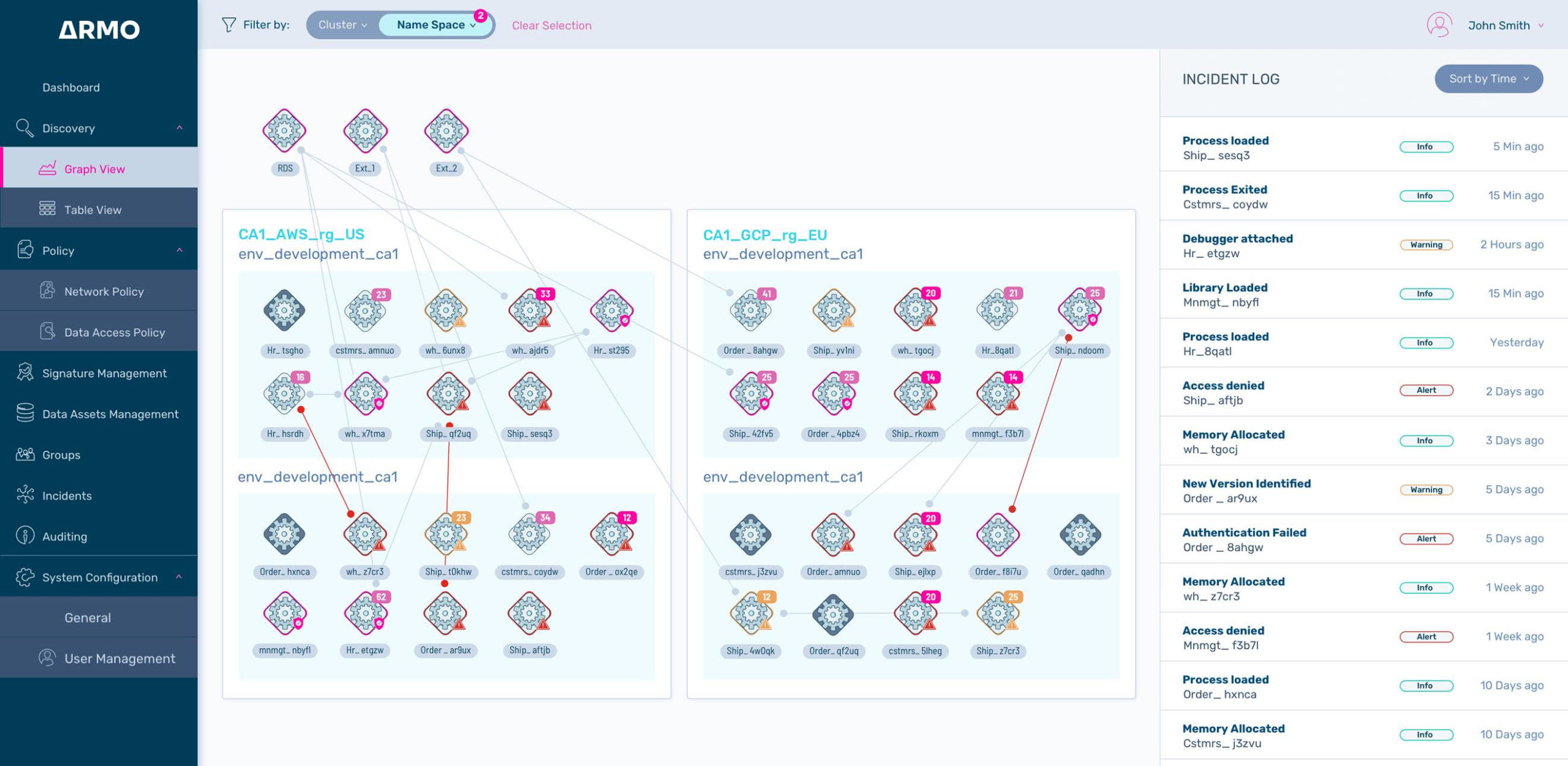Click the Memory Allocated wh_tgocj entry
Viewport: 1568px width, 766px height.
1363,441
